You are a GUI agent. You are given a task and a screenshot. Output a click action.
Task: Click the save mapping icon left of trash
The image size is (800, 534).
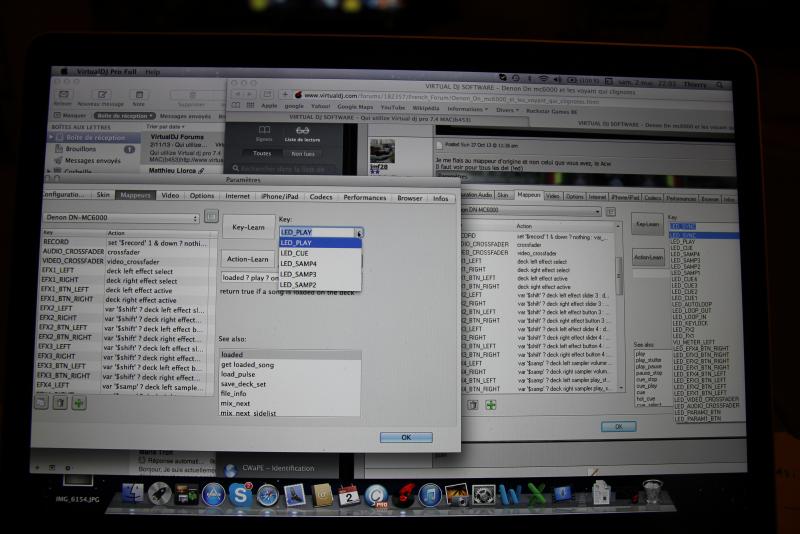pyautogui.click(x=41, y=402)
